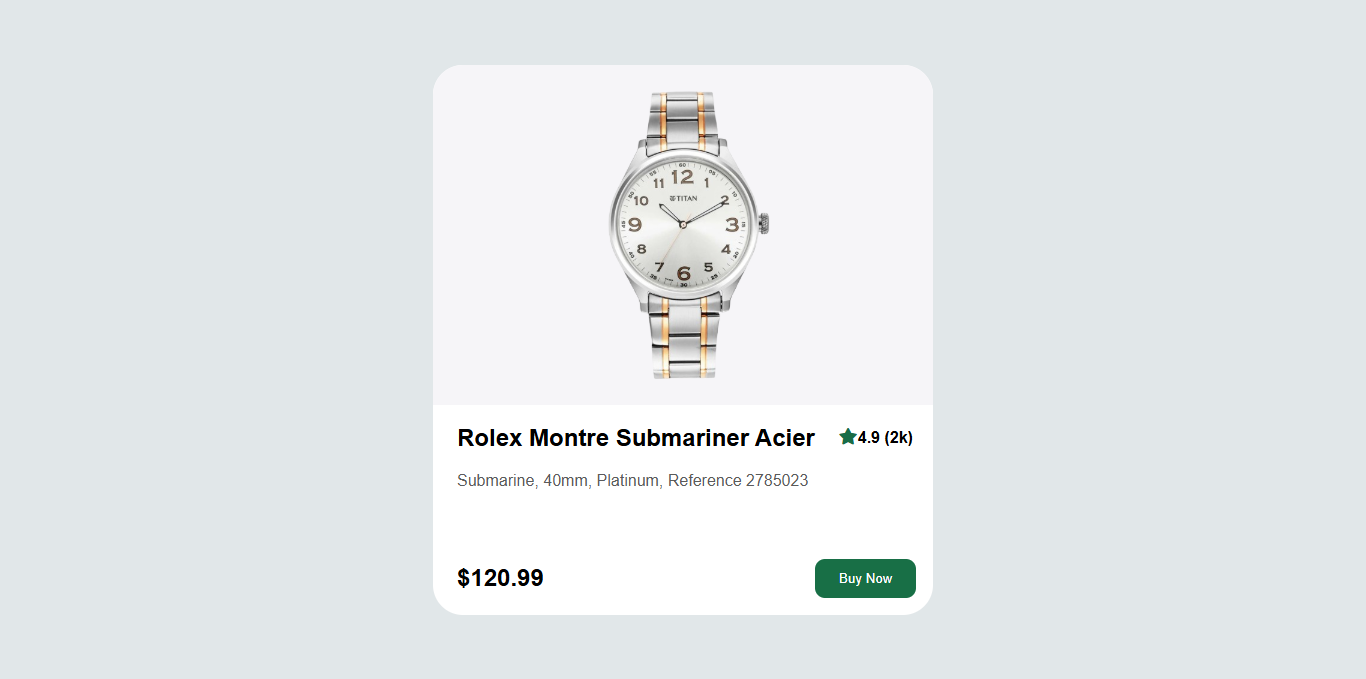Click the Reference 2785023 number
Image resolution: width=1366 pixels, height=679 pixels.
[x=738, y=481]
